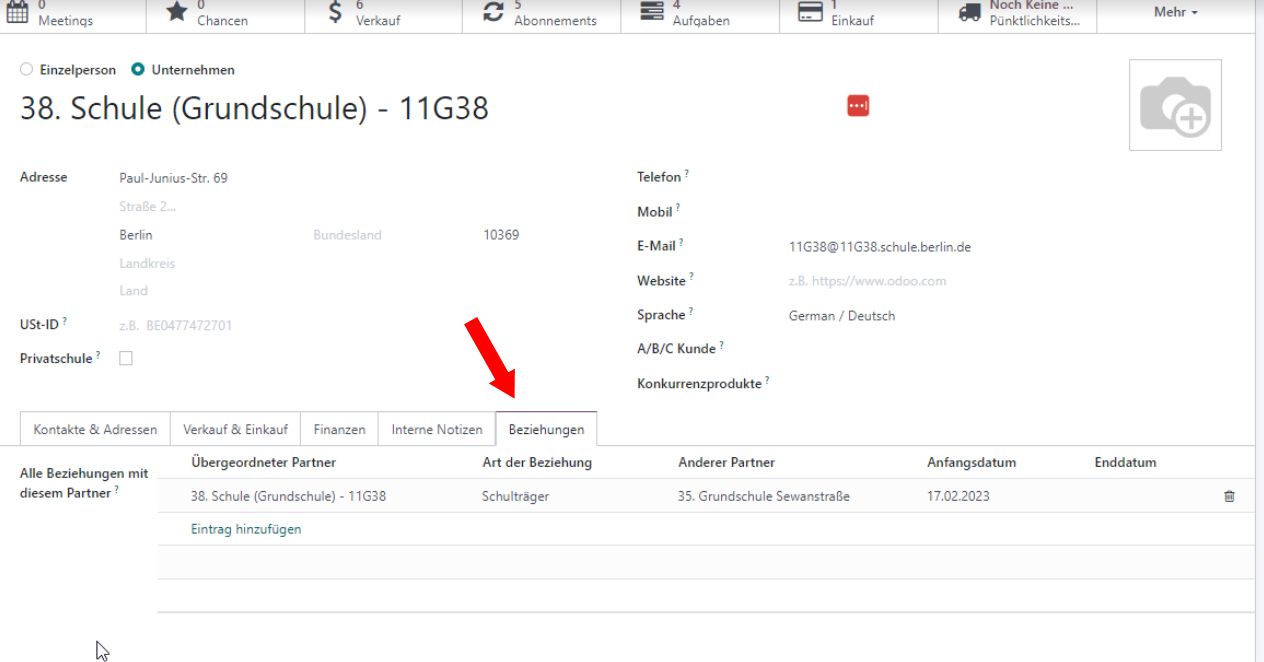
Task: Click the Pünktlichkeit truck icon
Action: [x=968, y=12]
